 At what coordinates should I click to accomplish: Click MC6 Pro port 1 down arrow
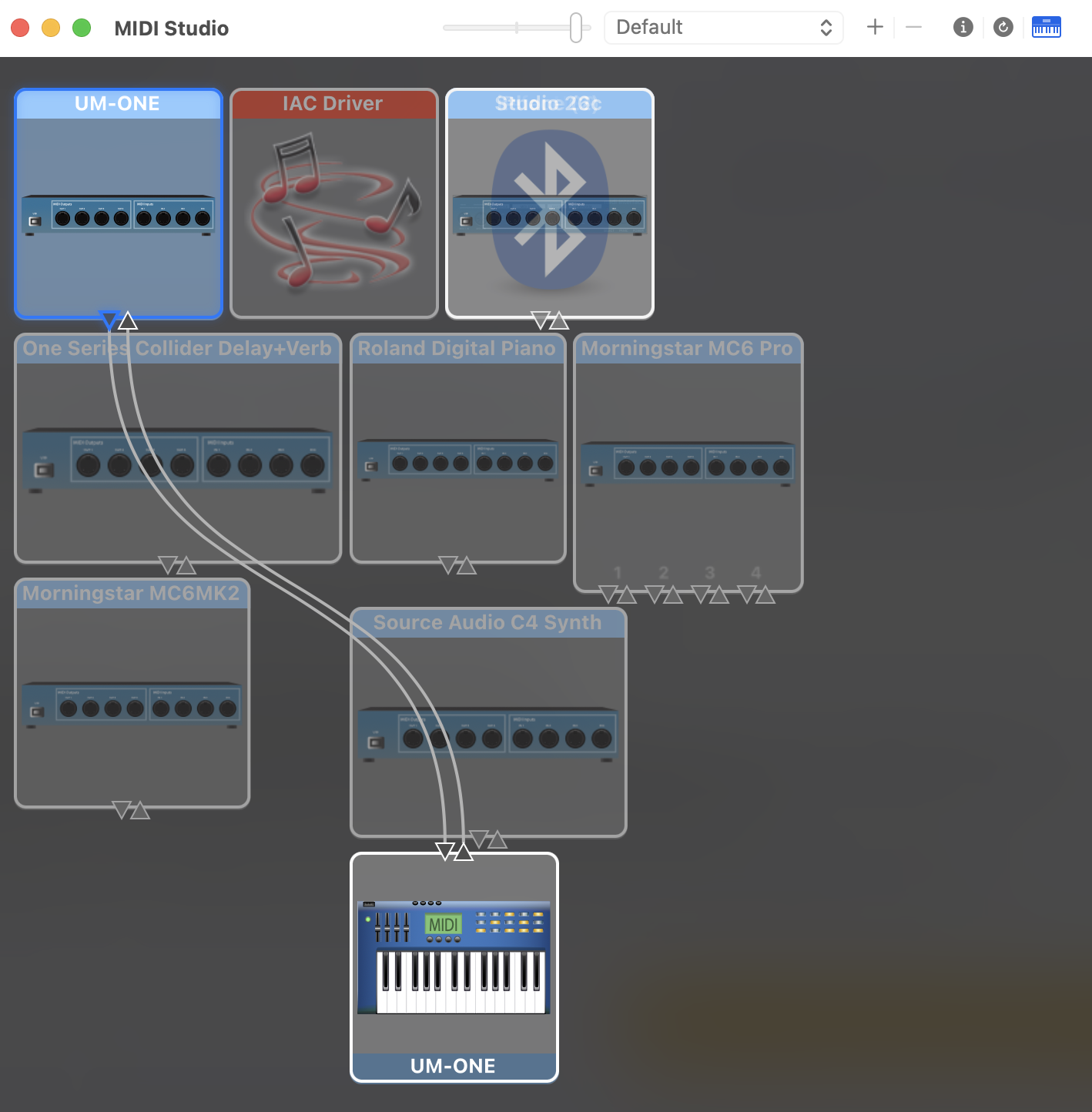tap(608, 594)
